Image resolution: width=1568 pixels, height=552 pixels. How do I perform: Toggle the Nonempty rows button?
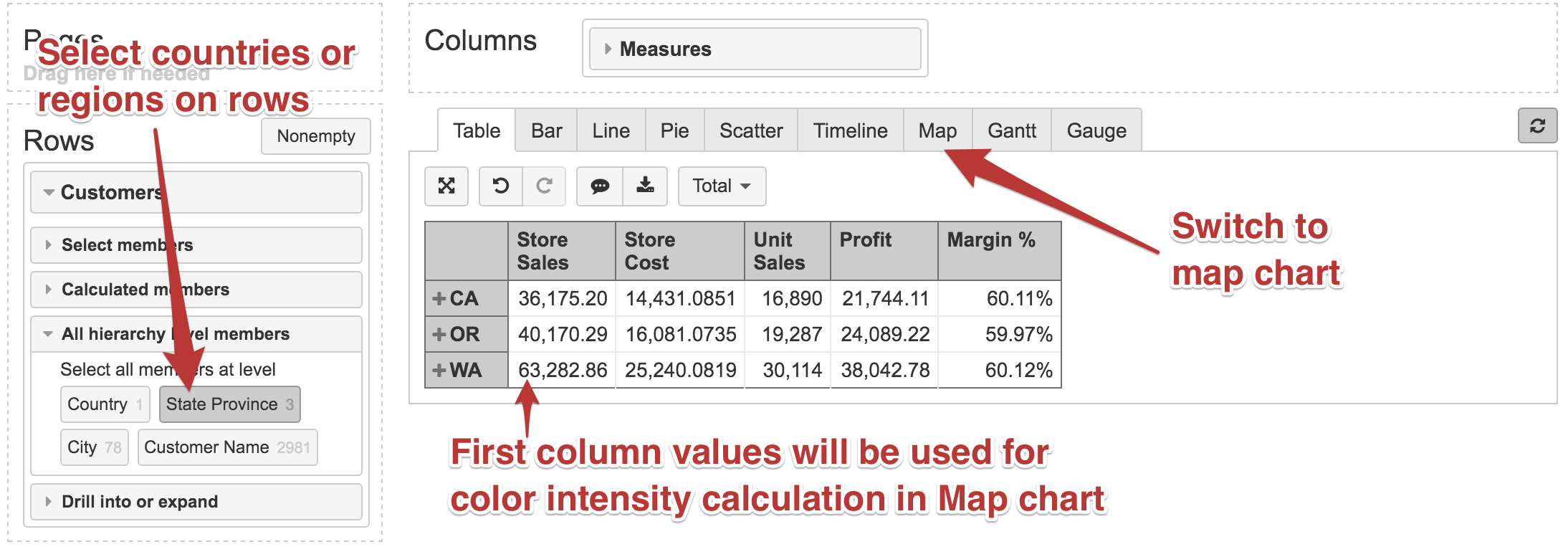coord(316,136)
